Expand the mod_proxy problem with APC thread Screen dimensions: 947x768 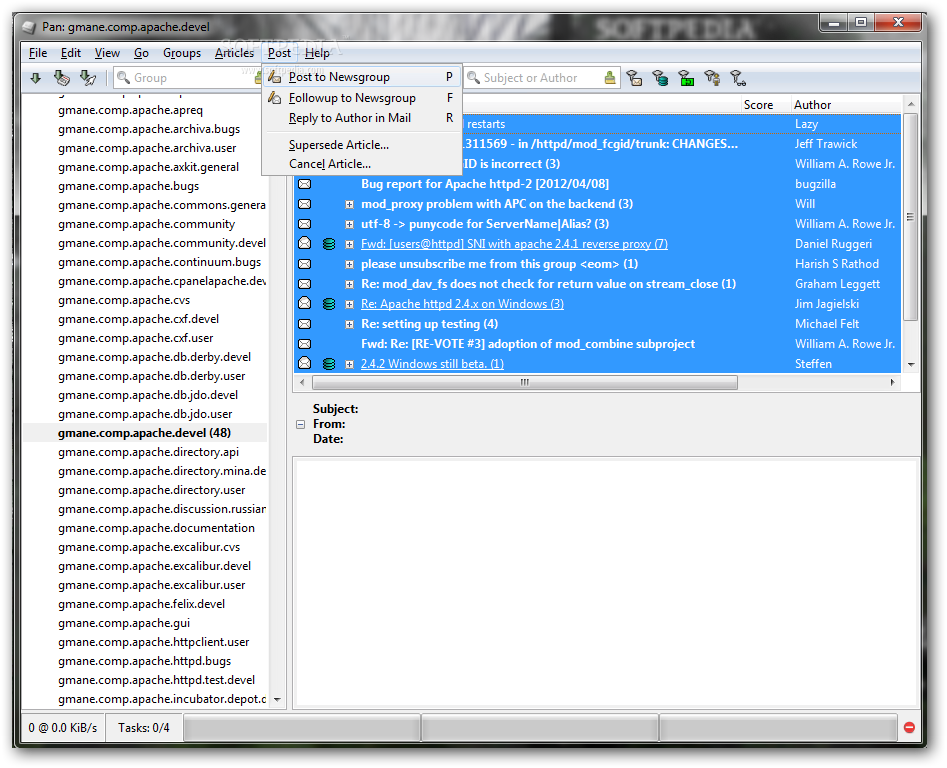coord(349,205)
